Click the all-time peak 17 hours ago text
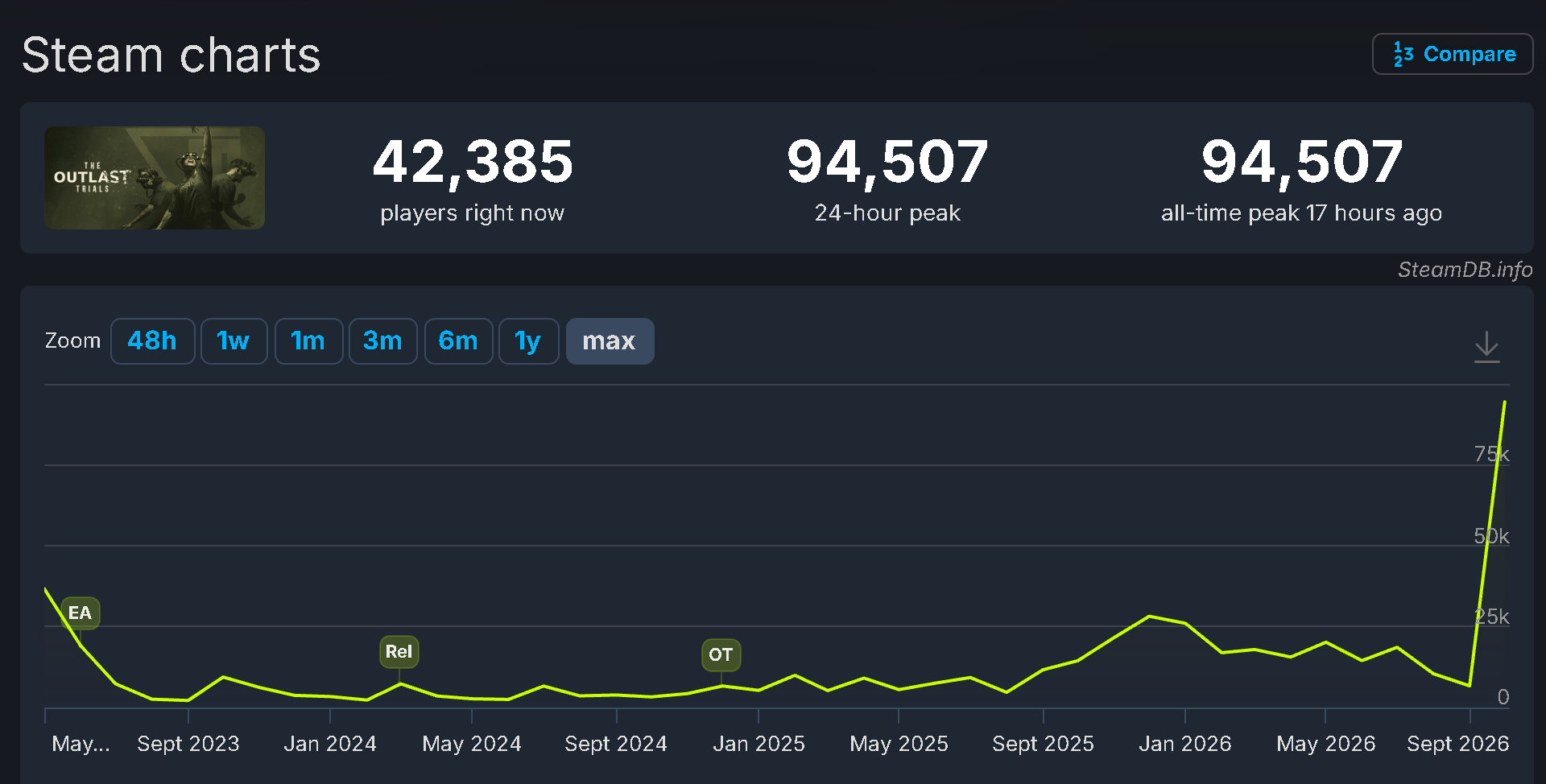This screenshot has height=784, width=1546. 1301,213
